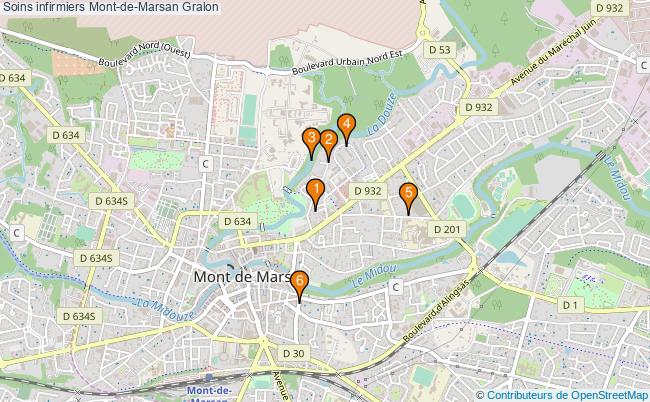Viewport: 650px width, 402px height.
Task: Click the Mont-de-Marsan train station icon
Action: coord(210,378)
